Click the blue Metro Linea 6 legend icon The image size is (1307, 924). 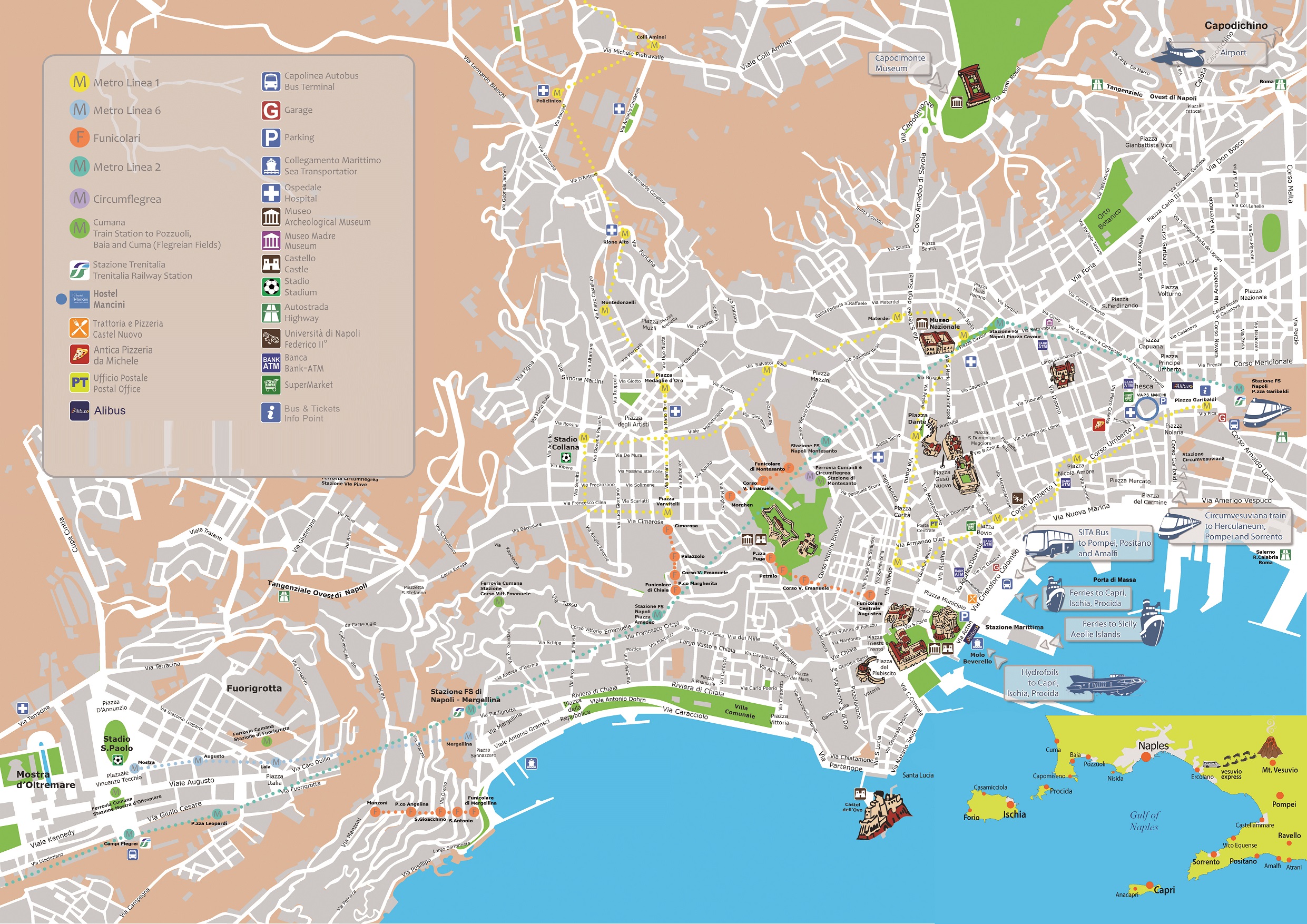pos(79,109)
